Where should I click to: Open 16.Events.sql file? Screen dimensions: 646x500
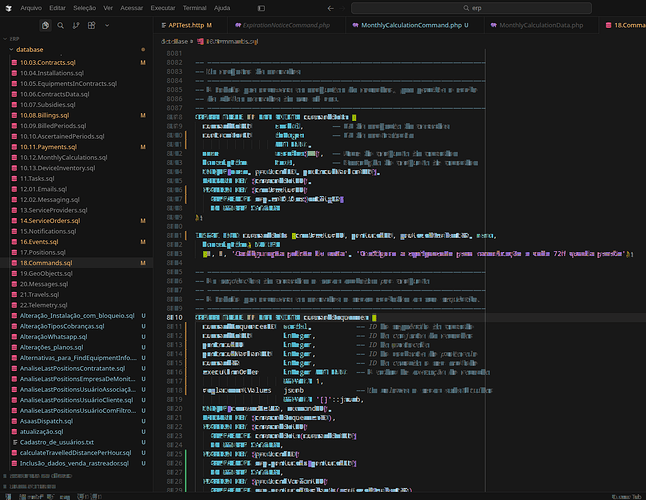(x=39, y=242)
